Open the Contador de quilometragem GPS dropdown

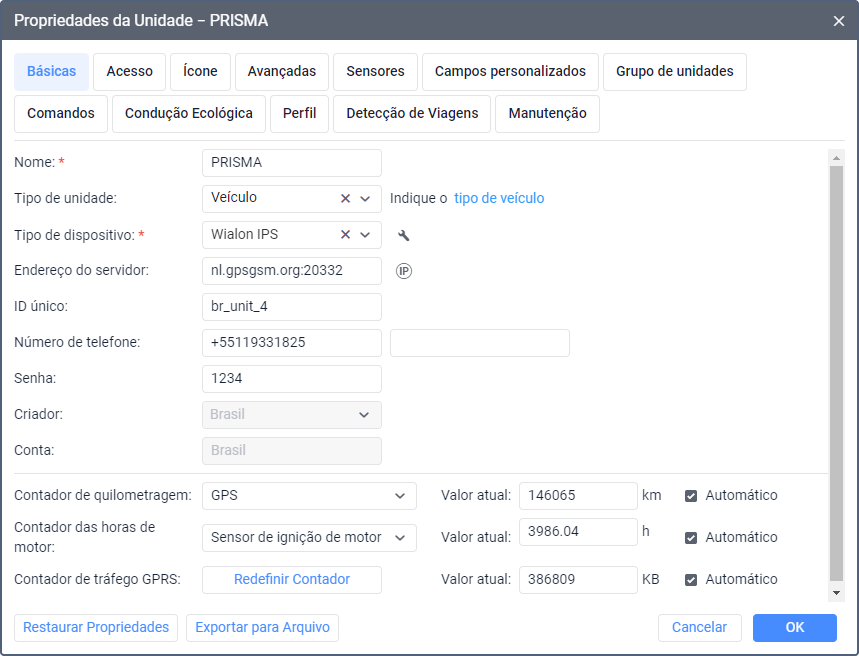click(x=400, y=495)
